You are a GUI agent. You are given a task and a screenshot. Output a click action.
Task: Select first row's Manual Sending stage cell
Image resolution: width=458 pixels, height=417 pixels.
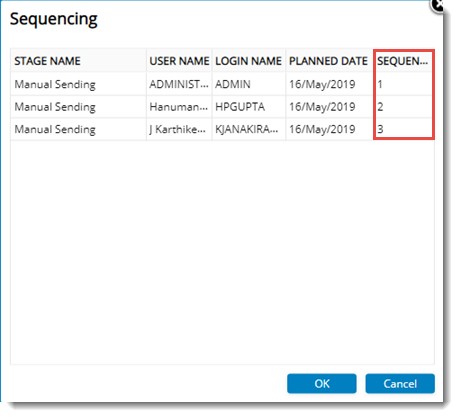click(78, 84)
